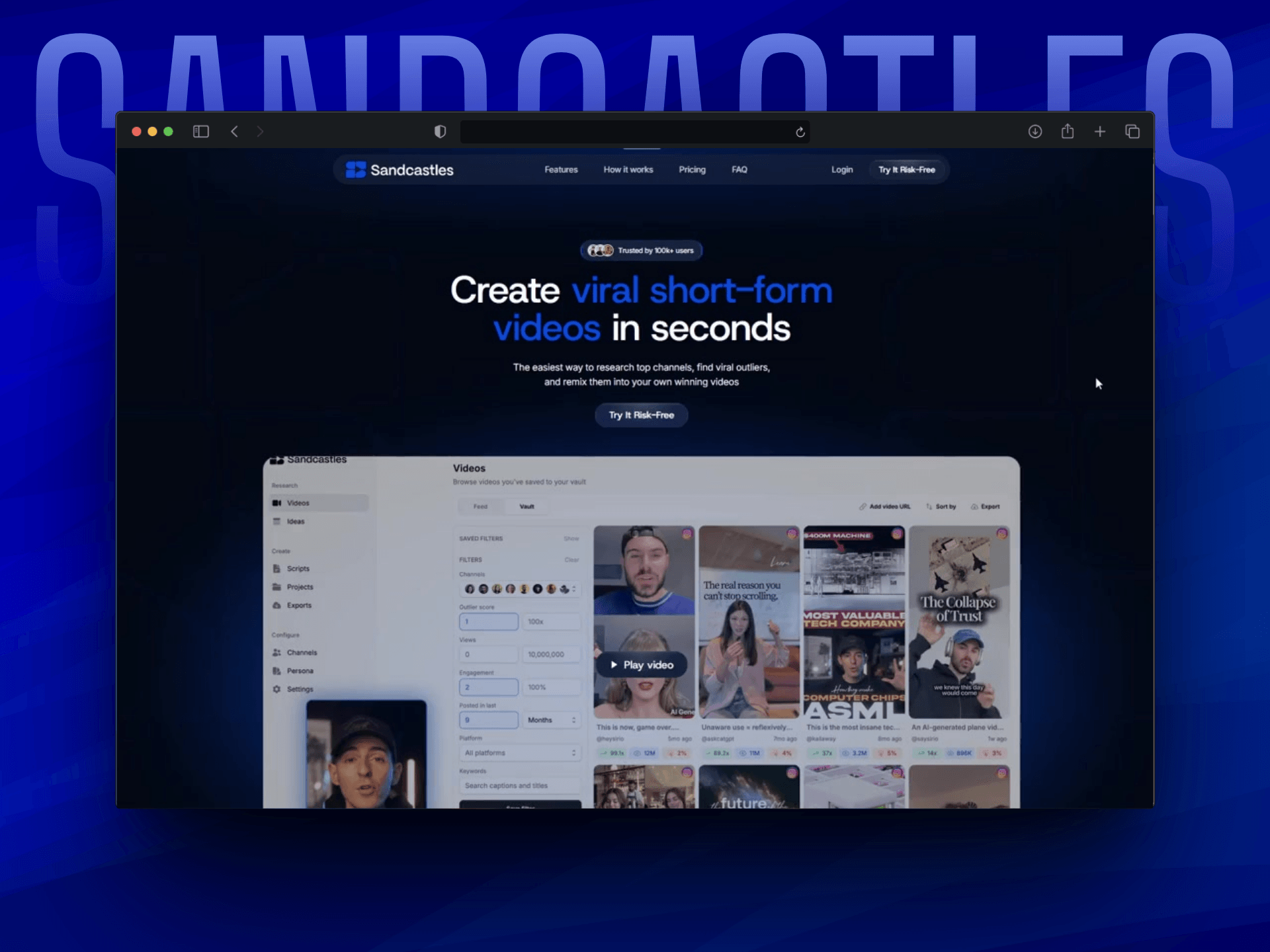Click the Ideas icon in sidebar
The height and width of the screenshot is (952, 1270).
(276, 522)
